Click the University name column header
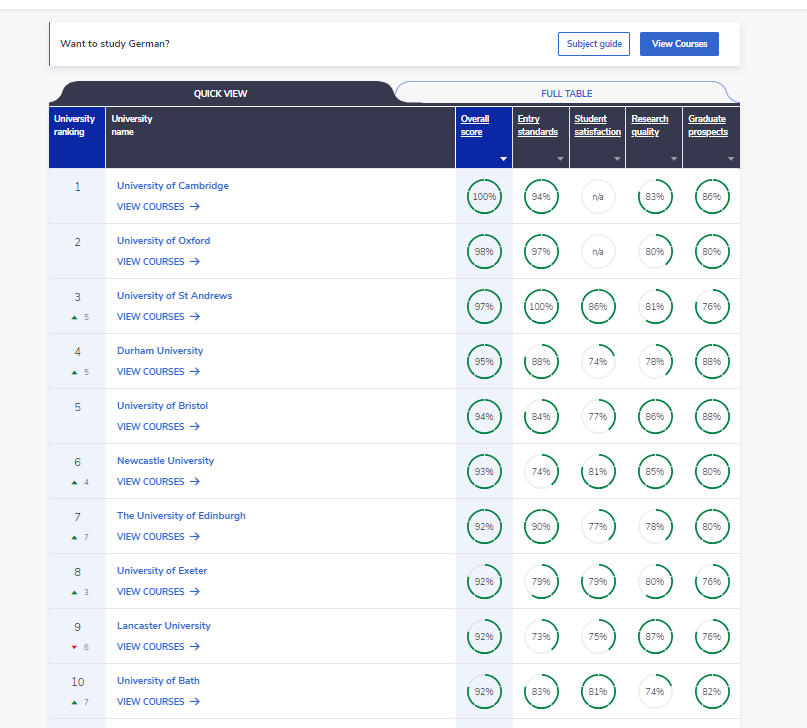Image resolution: width=807 pixels, height=728 pixels. tap(280, 137)
